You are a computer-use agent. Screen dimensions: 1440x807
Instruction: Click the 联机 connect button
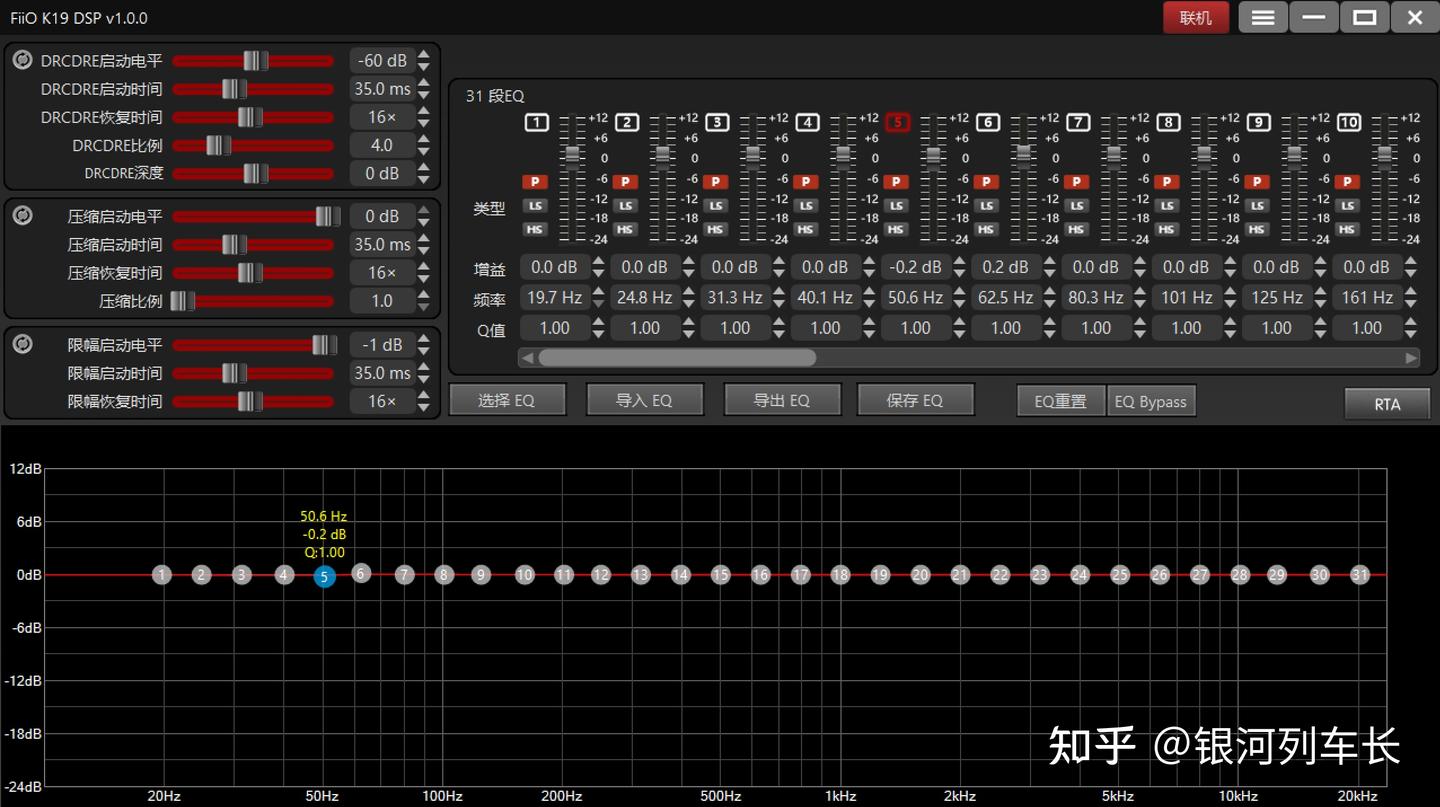point(1195,18)
